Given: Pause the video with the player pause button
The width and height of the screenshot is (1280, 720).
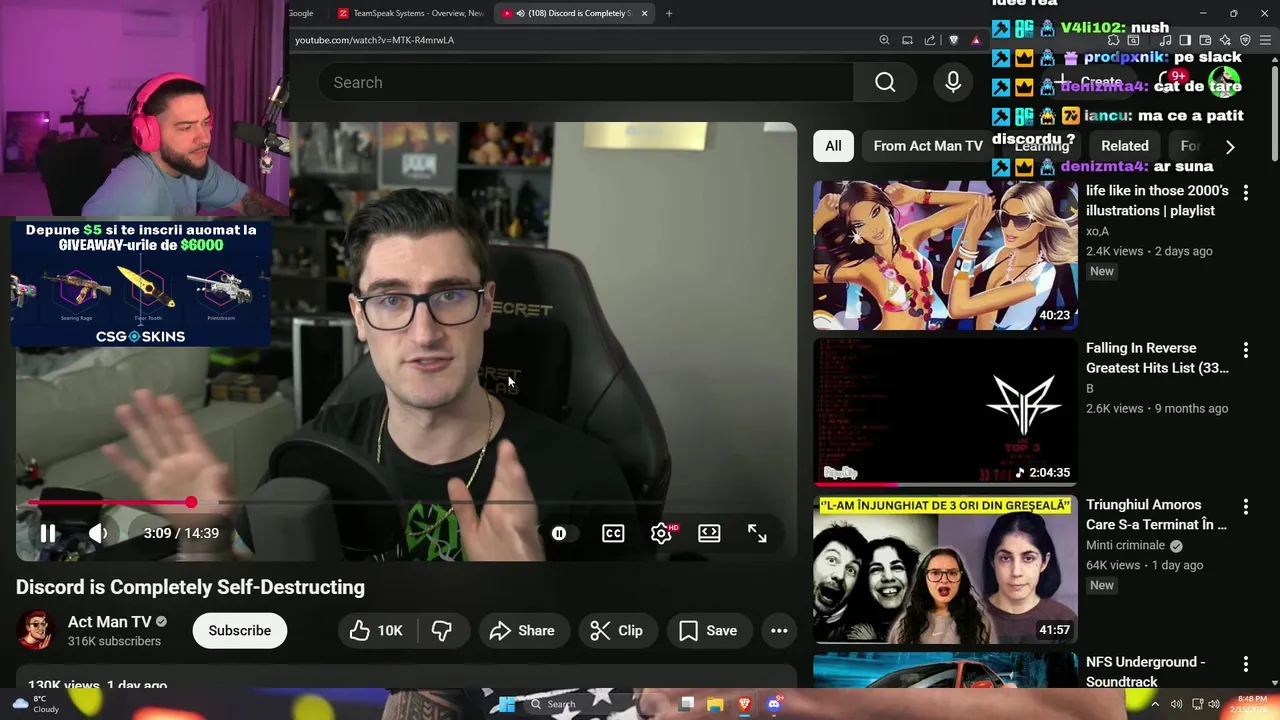Looking at the screenshot, I should tap(47, 533).
